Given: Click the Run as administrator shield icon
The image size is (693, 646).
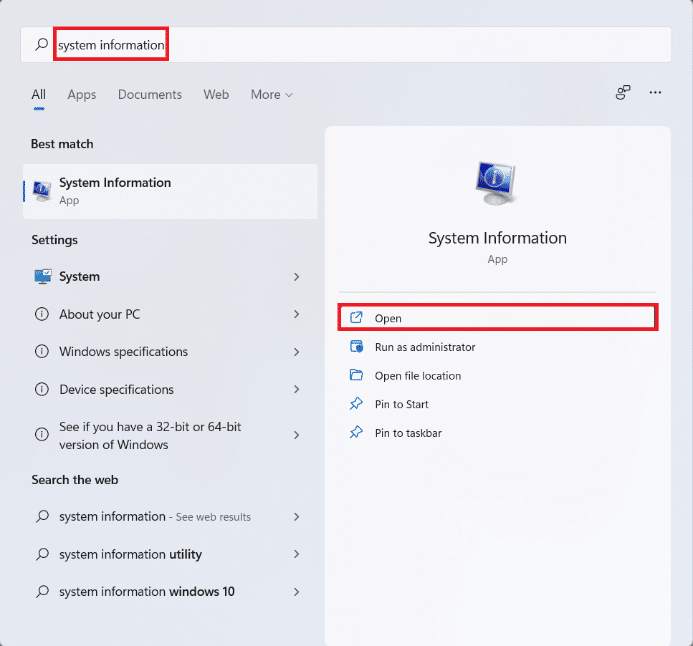Looking at the screenshot, I should (356, 347).
